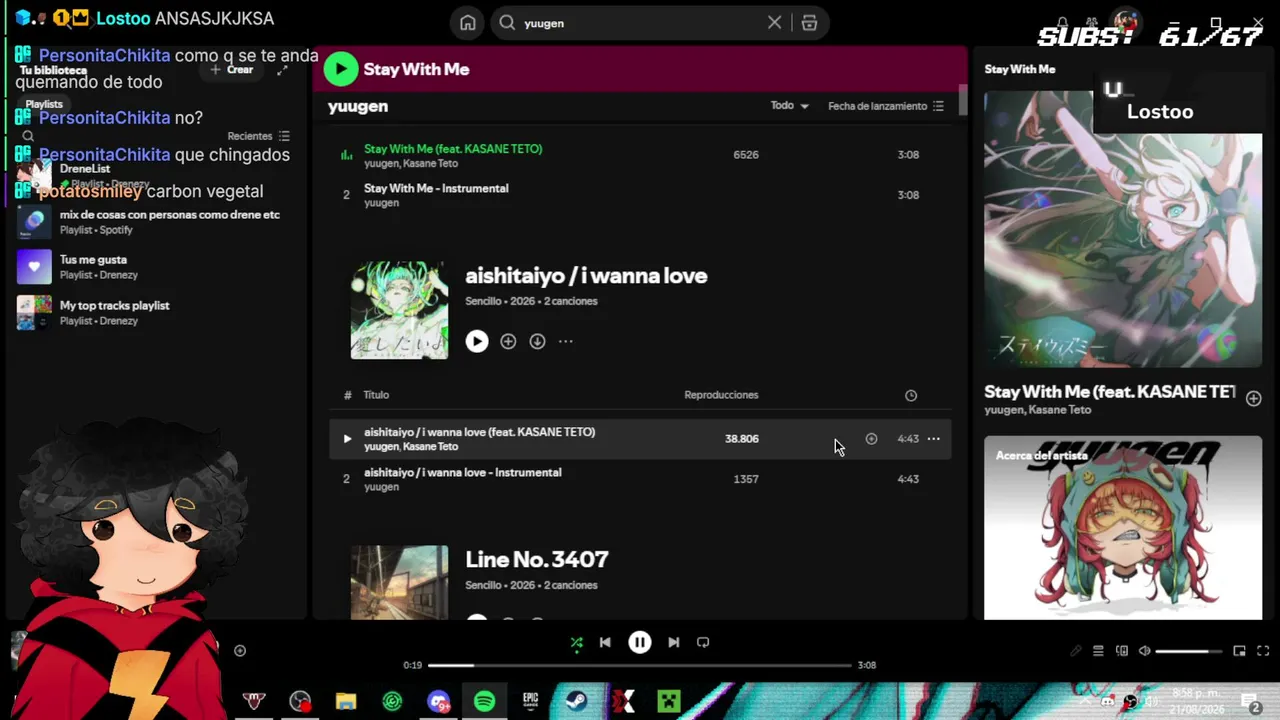Viewport: 1280px width, 720px height.
Task: Click yuugen, Kasane Teto artist link in right panel
Action: pos(1037,410)
